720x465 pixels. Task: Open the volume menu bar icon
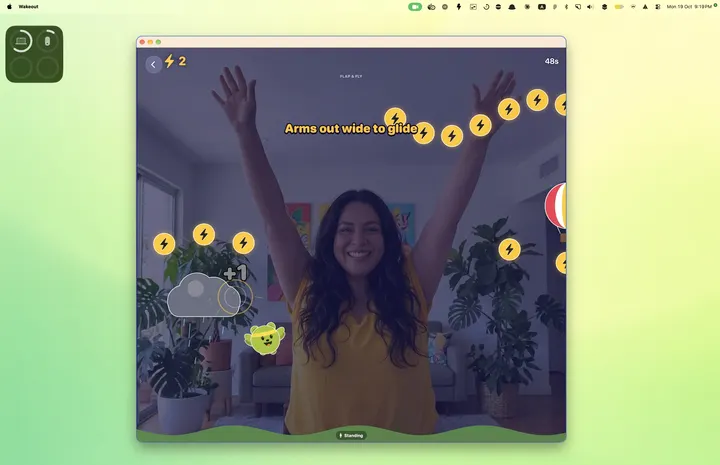(591, 7)
